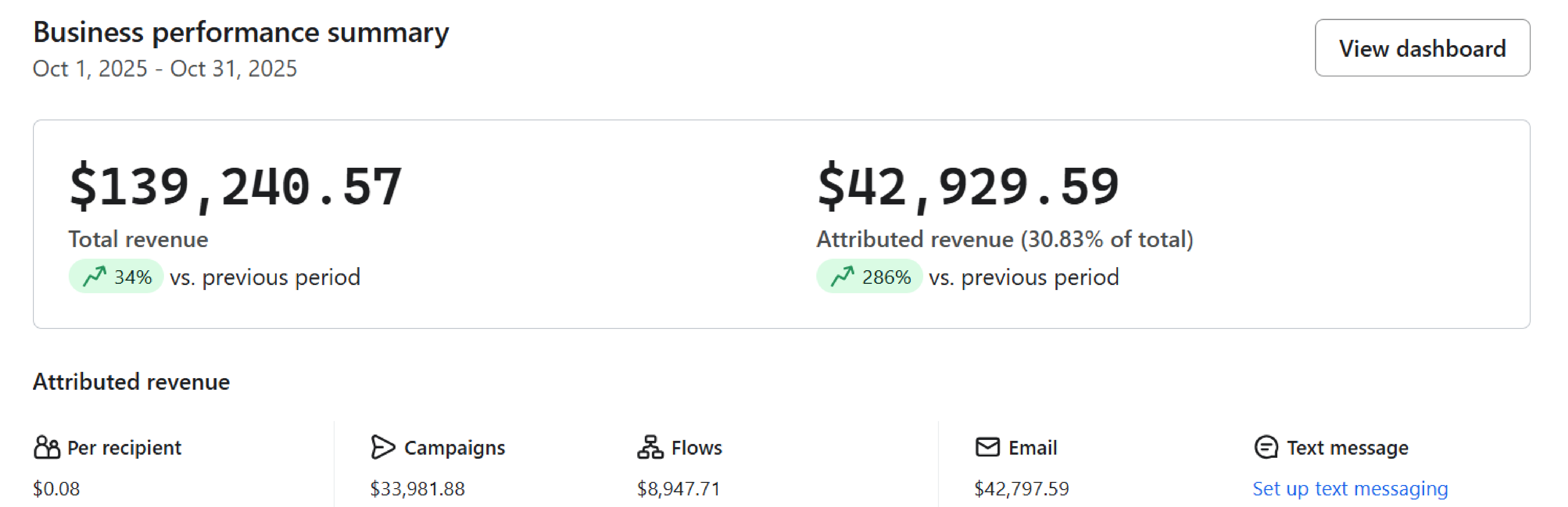Click the Per recipient people icon
This screenshot has height=507, width=1568.
click(x=47, y=447)
